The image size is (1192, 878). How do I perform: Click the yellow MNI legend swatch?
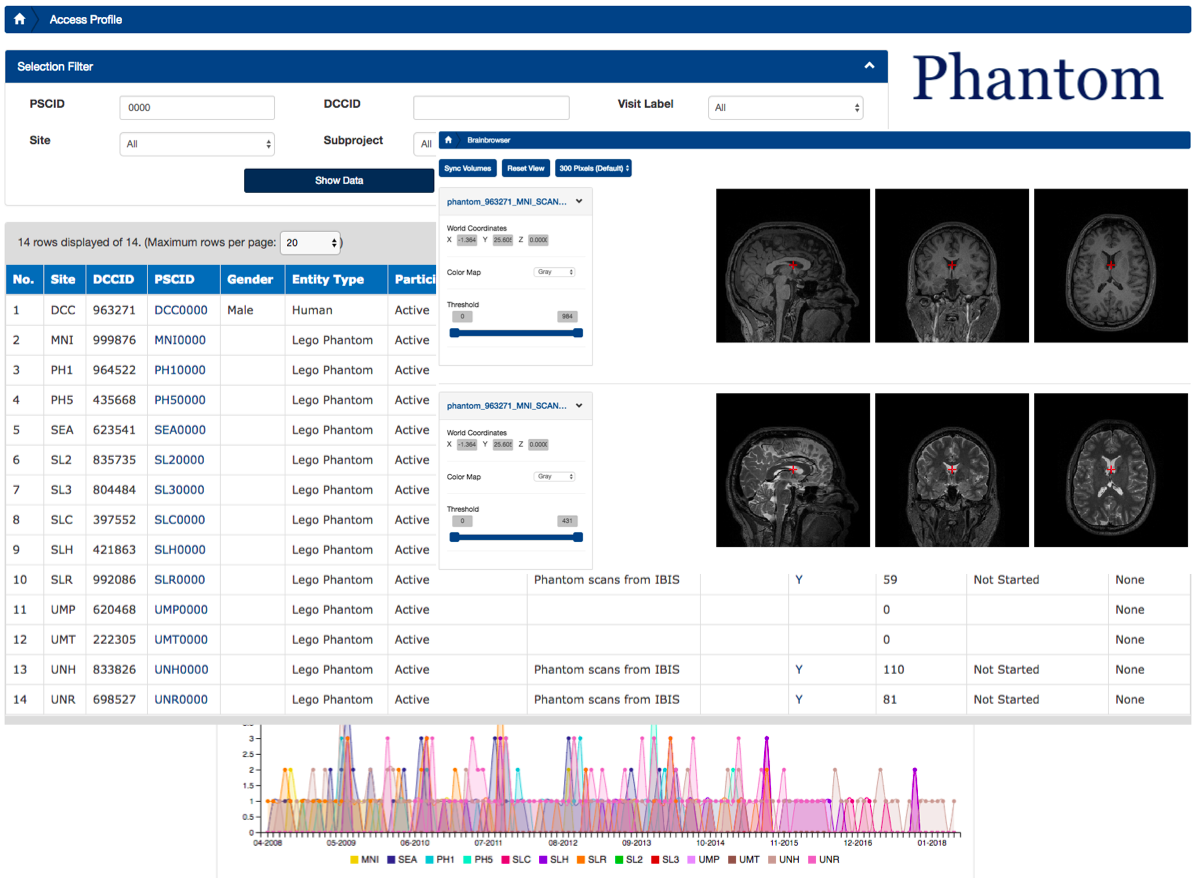(354, 860)
